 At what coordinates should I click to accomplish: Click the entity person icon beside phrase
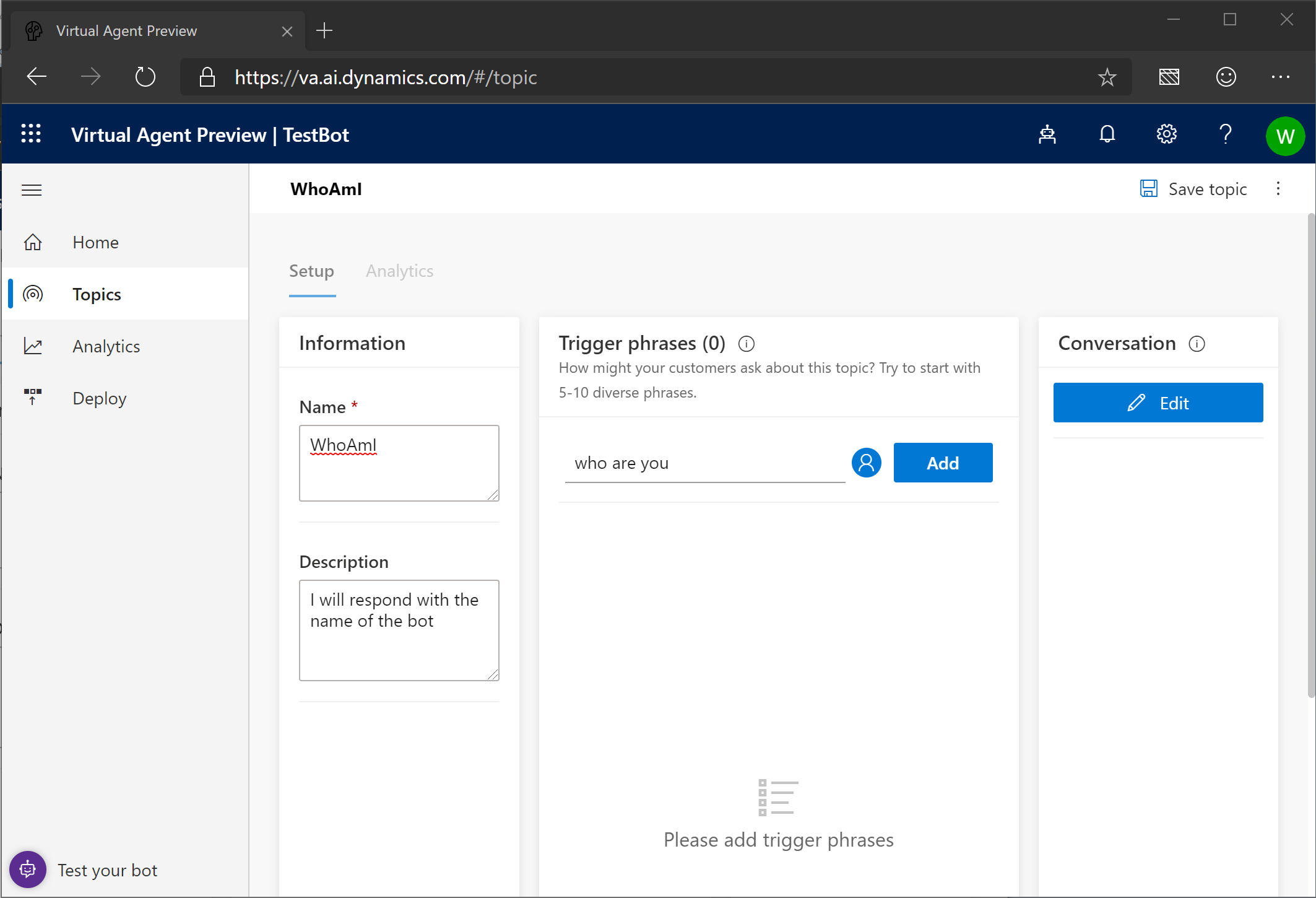point(866,463)
